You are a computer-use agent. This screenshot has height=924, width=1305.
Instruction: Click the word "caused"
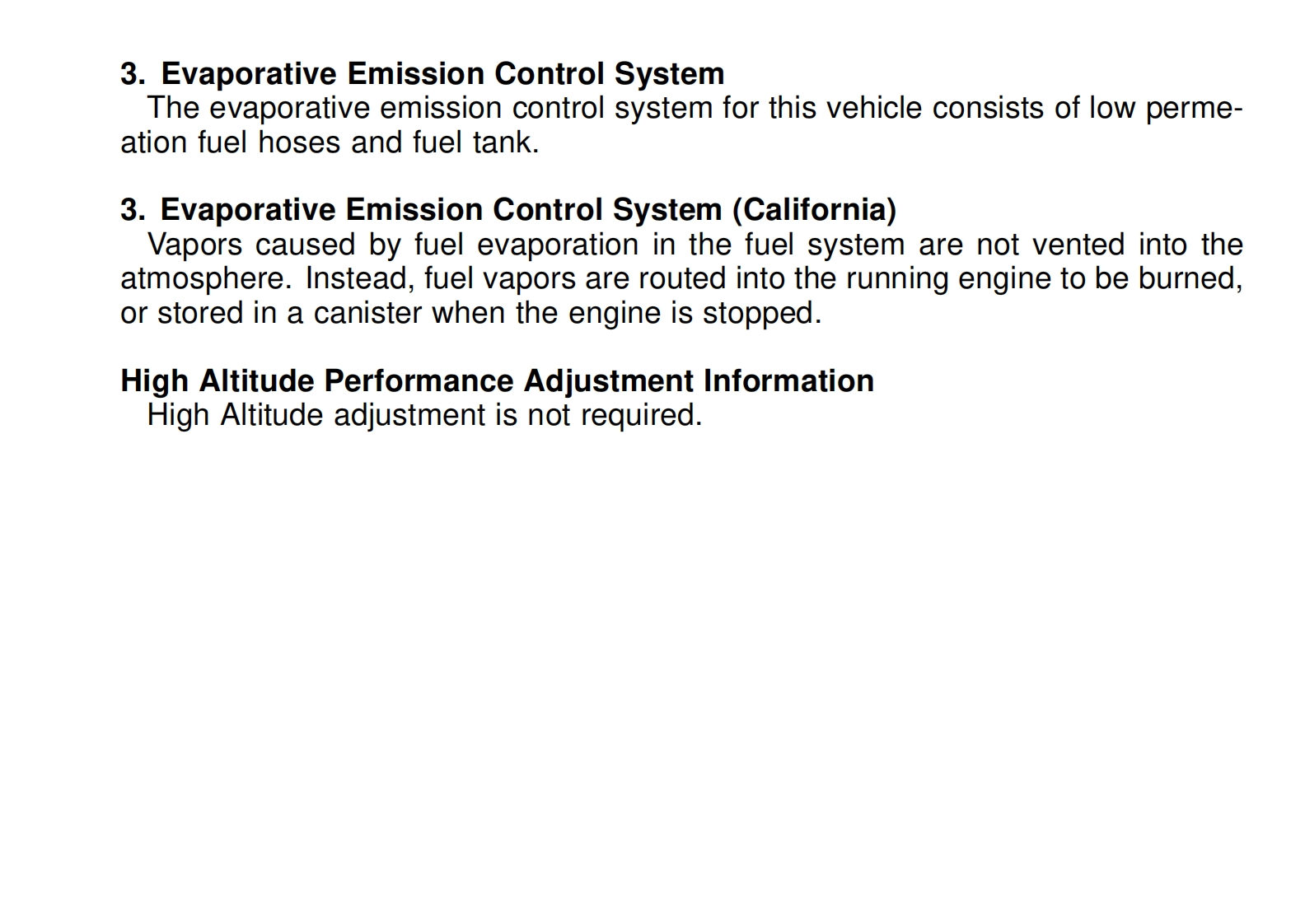pyautogui.click(x=305, y=245)
